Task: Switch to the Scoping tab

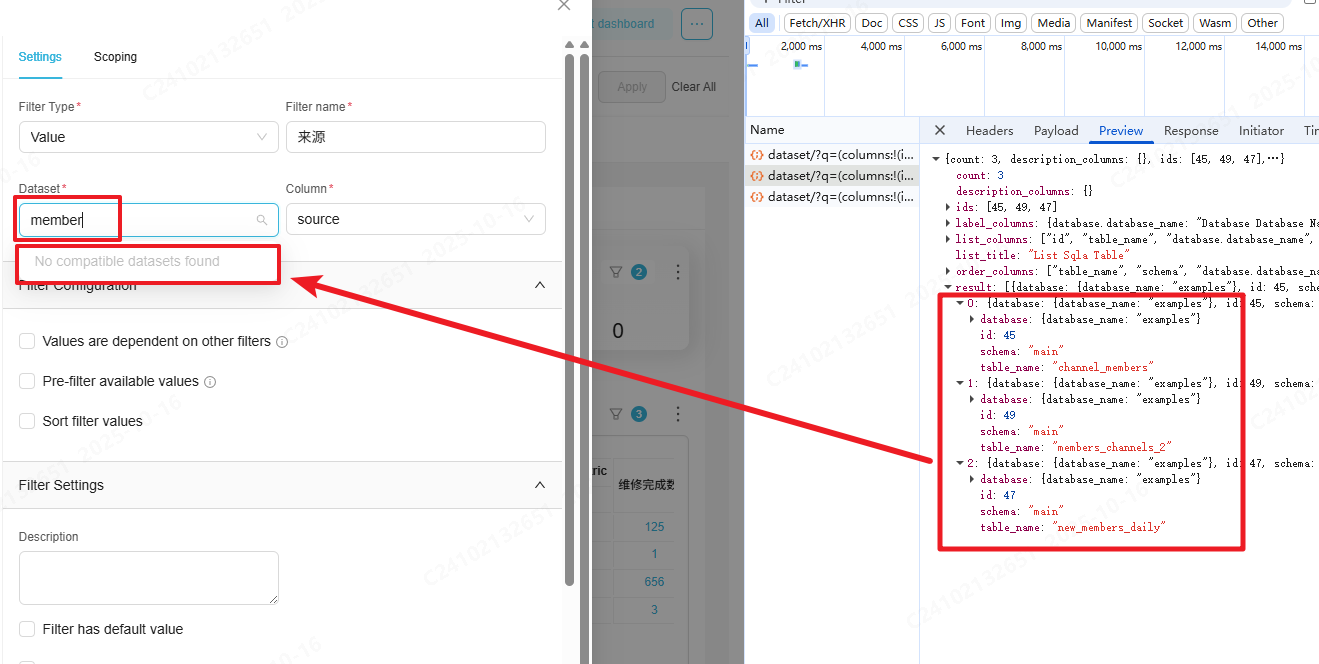Action: coord(115,57)
